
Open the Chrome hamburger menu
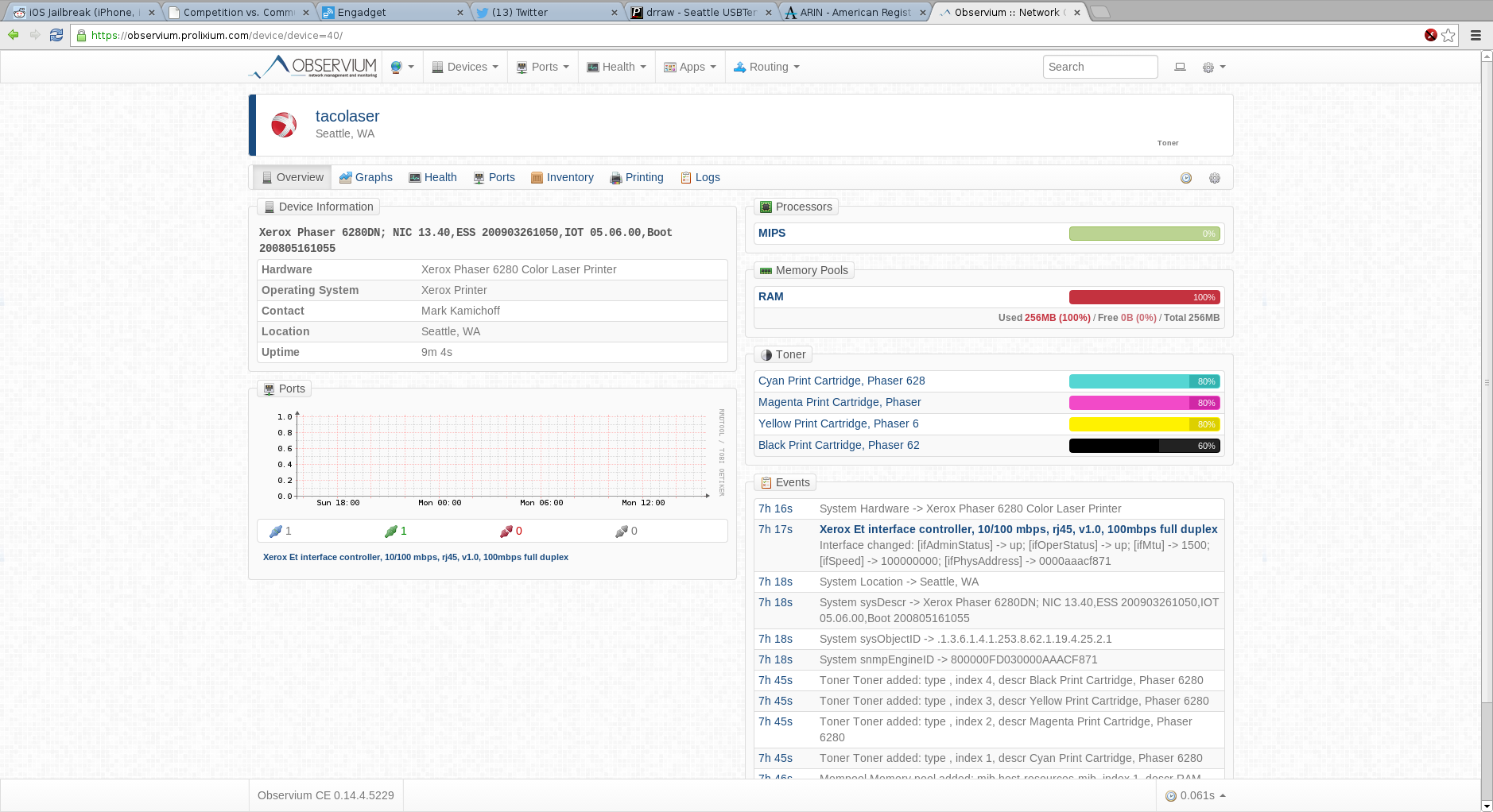click(1476, 35)
